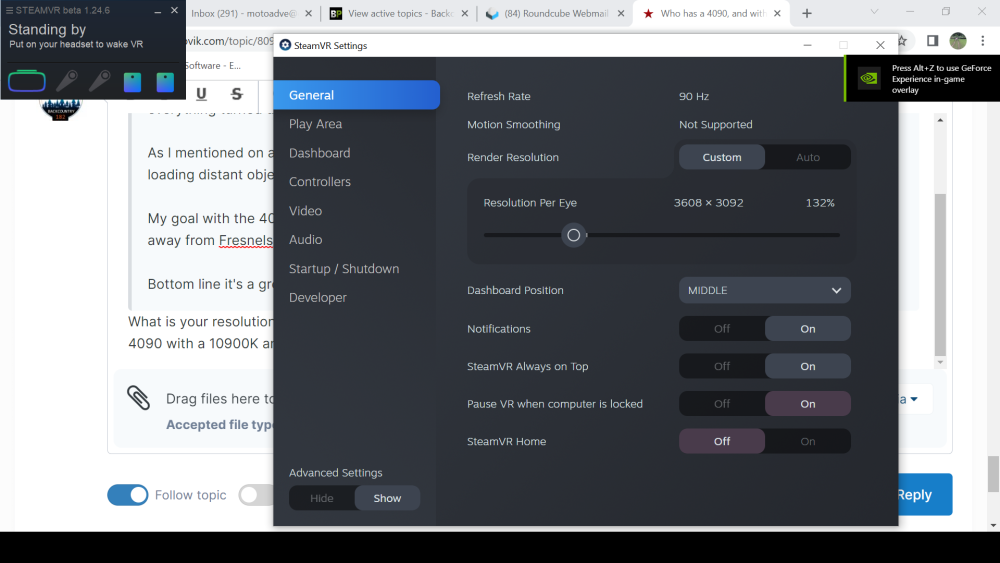Click the NVIDIA GeForce Experience overlay icon
Image resolution: width=1000 pixels, height=563 pixels.
click(x=869, y=78)
